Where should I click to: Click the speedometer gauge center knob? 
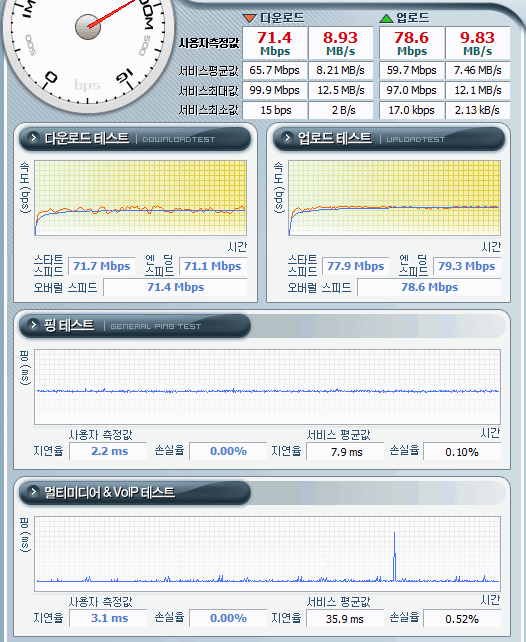(x=88, y=27)
